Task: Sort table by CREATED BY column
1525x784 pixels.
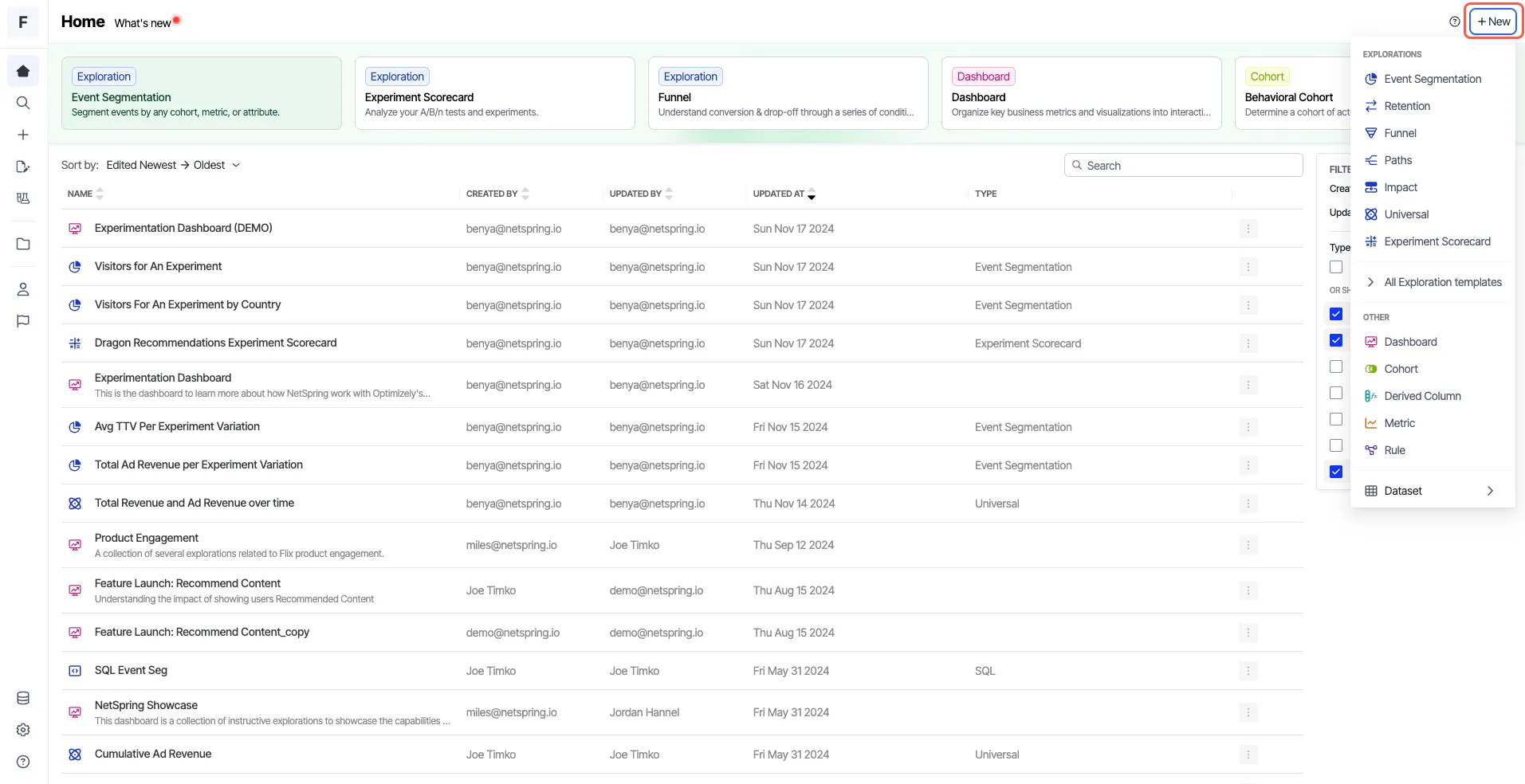Action: tap(525, 194)
